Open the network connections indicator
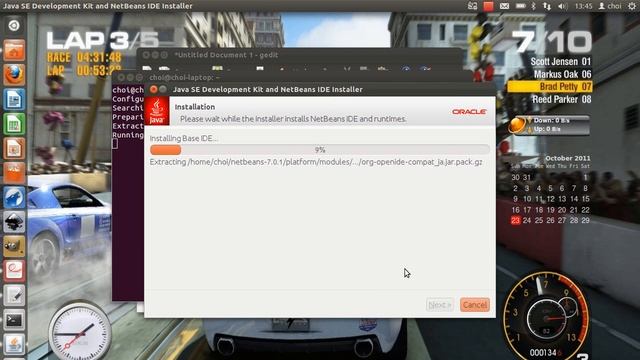Image resolution: width=640 pixels, height=360 pixels. tap(547, 6)
